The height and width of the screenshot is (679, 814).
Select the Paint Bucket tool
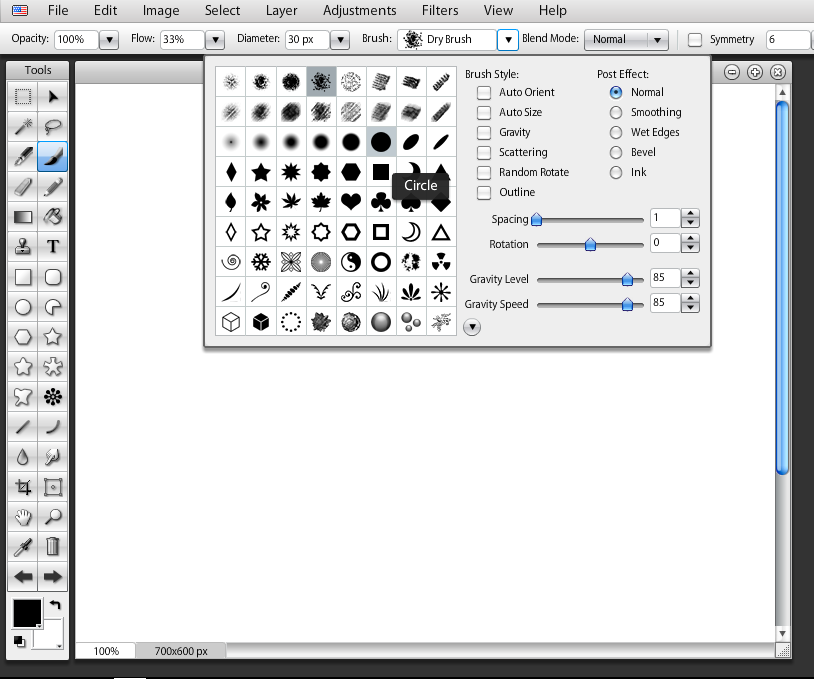(x=53, y=217)
